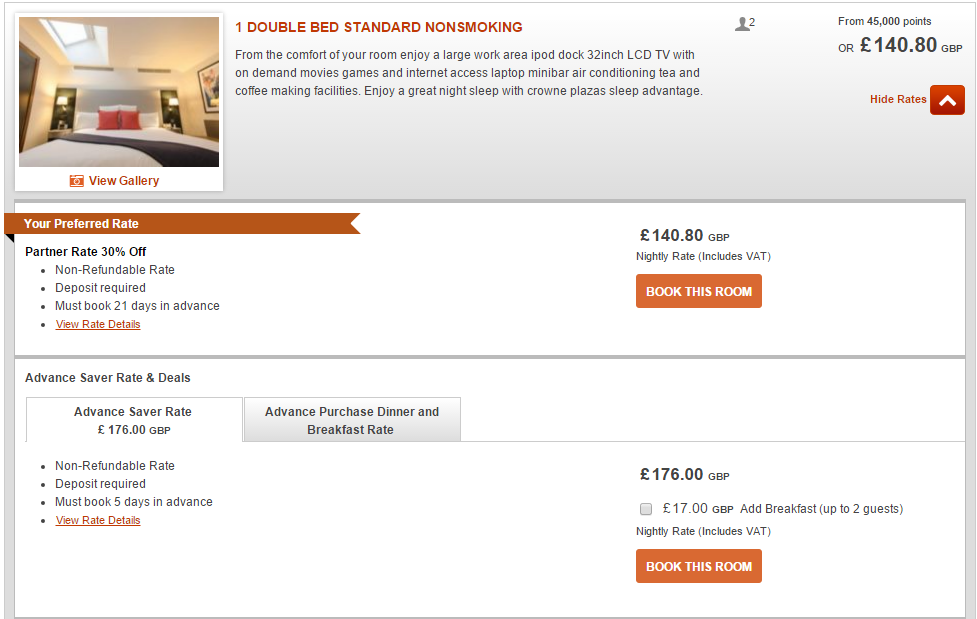Screen dimensions: 977x619
Task: Switch to Advance Purchase Dinner and Breakfast Rate tab
Action: pyautogui.click(x=352, y=420)
